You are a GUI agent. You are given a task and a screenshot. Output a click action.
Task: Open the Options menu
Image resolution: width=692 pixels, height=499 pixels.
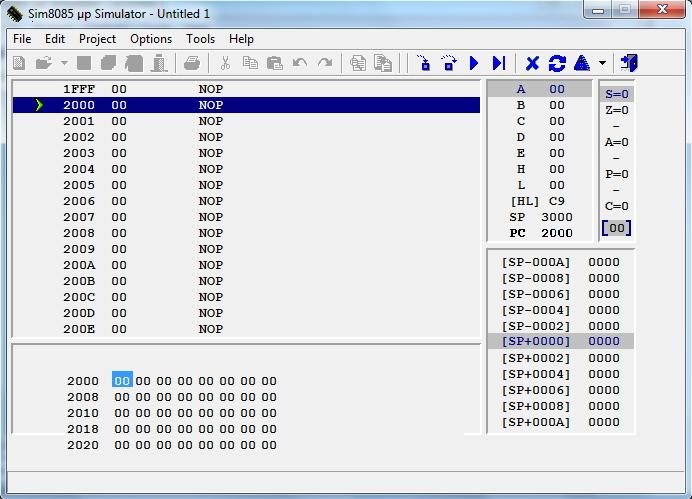151,39
